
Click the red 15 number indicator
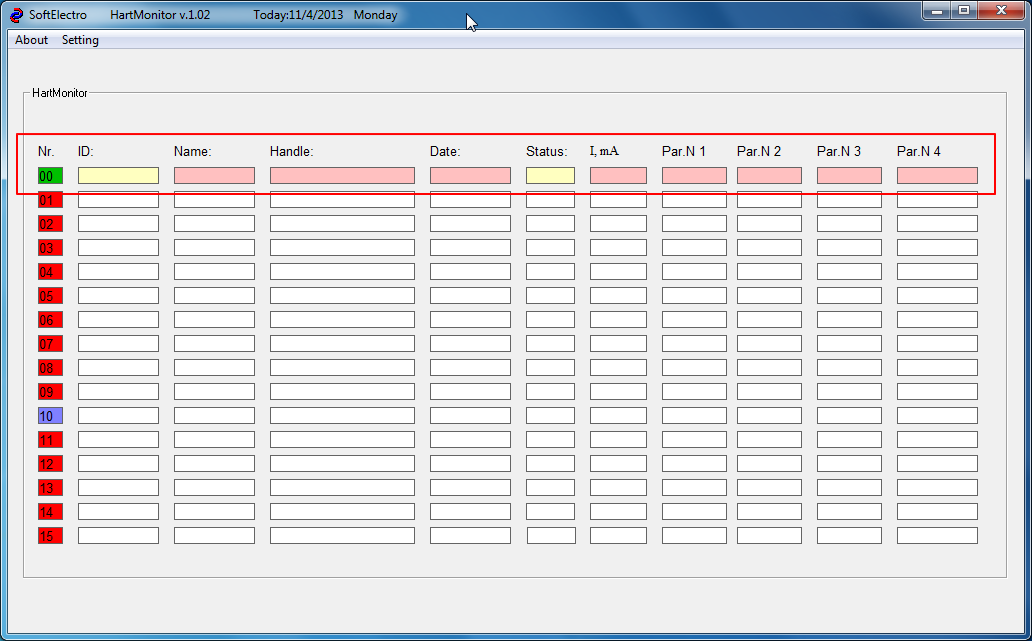pos(50,536)
